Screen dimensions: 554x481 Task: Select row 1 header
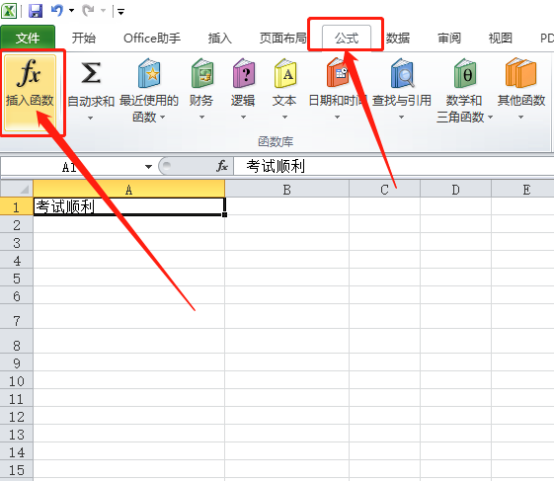click(17, 207)
